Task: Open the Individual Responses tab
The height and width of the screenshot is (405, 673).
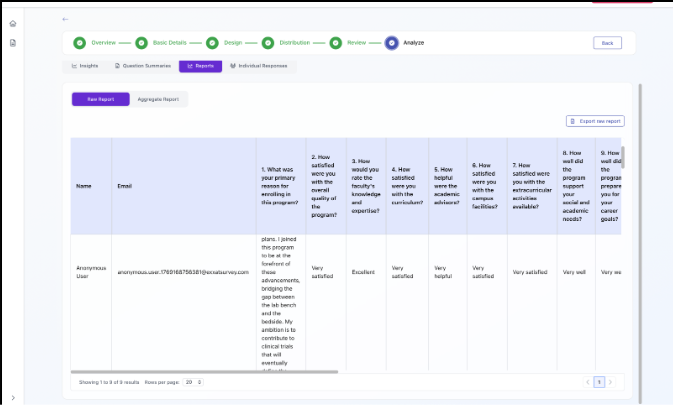Action: tap(259, 66)
